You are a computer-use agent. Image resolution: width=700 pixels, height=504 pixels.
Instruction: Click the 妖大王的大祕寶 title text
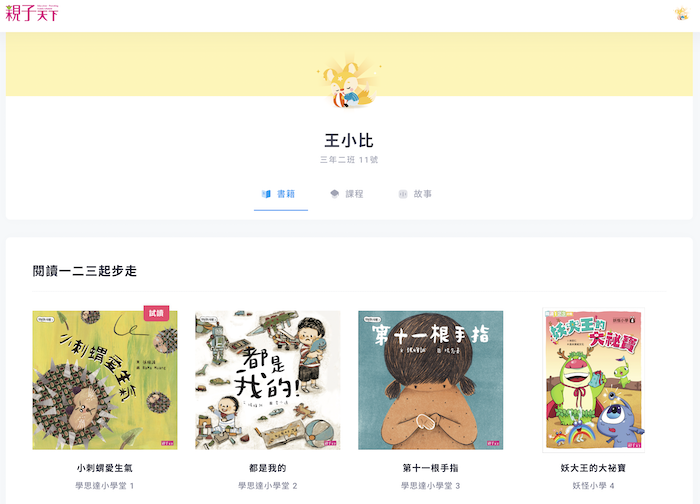pyautogui.click(x=593, y=468)
